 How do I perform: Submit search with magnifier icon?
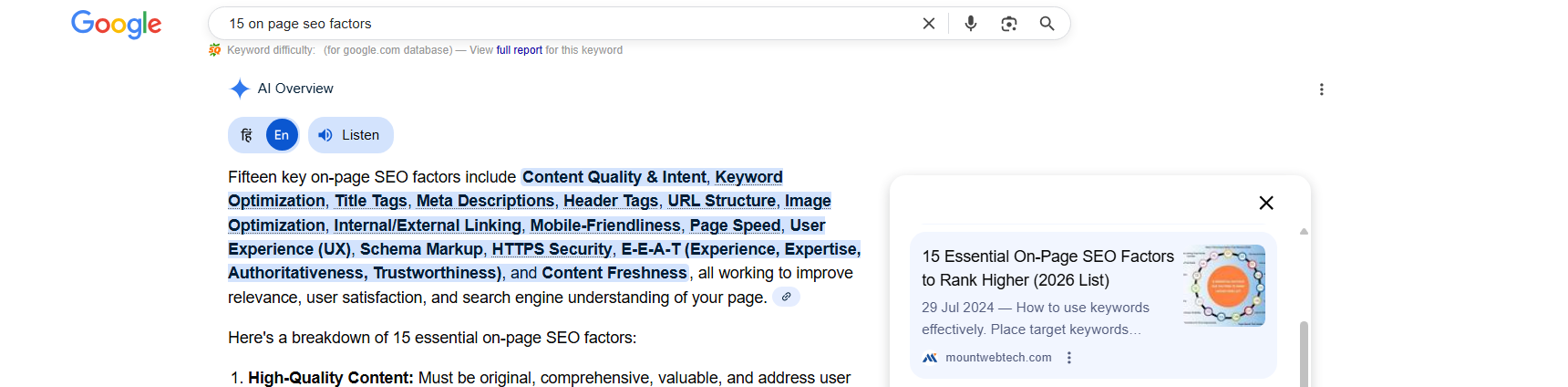point(1047,24)
